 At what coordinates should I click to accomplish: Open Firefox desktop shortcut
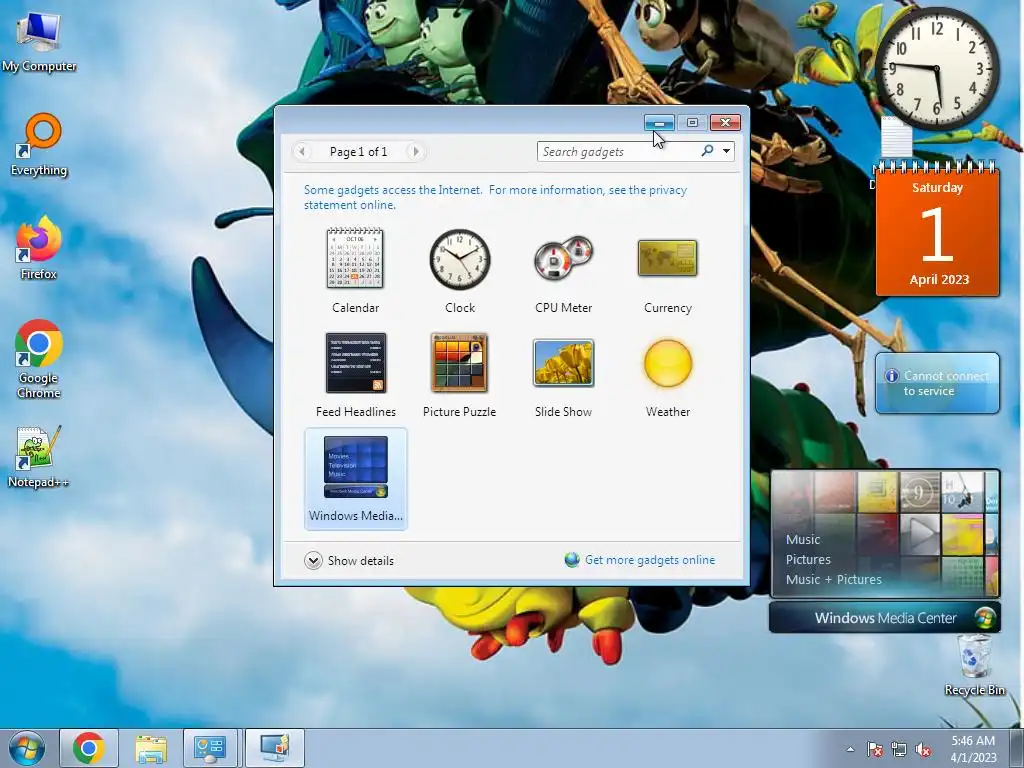click(x=39, y=248)
